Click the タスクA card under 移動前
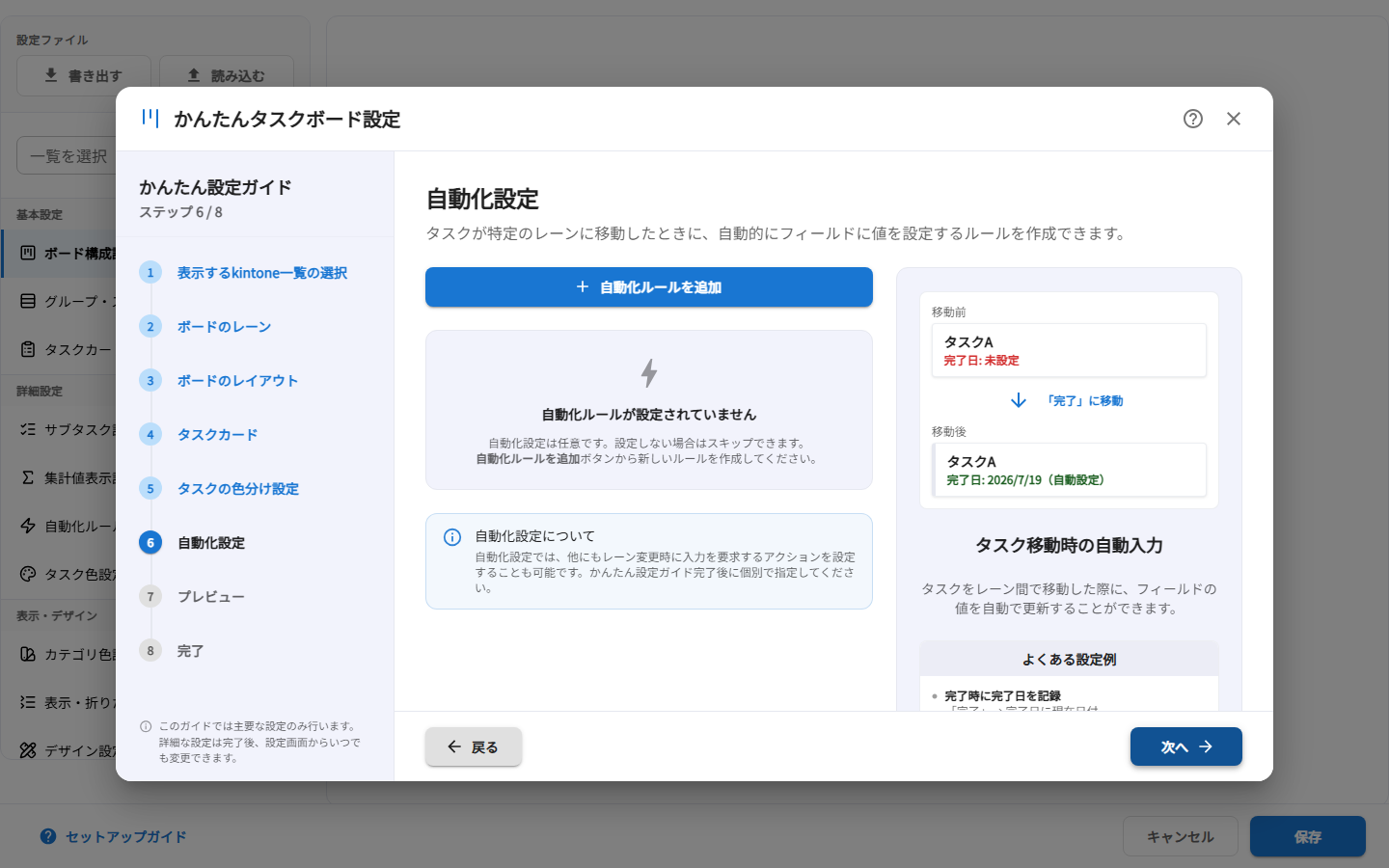Screen dimensions: 1389x868 [1069, 350]
